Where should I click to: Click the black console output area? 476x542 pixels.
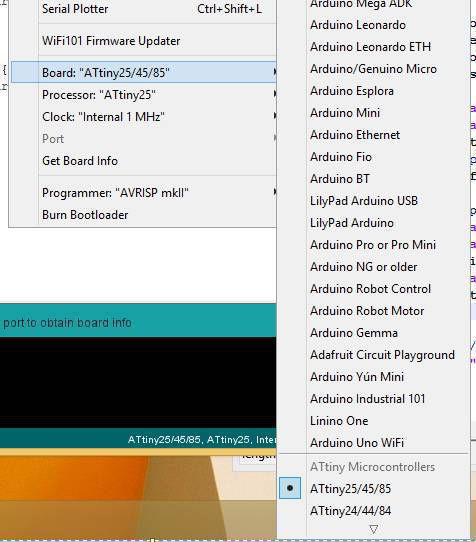pyautogui.click(x=138, y=383)
